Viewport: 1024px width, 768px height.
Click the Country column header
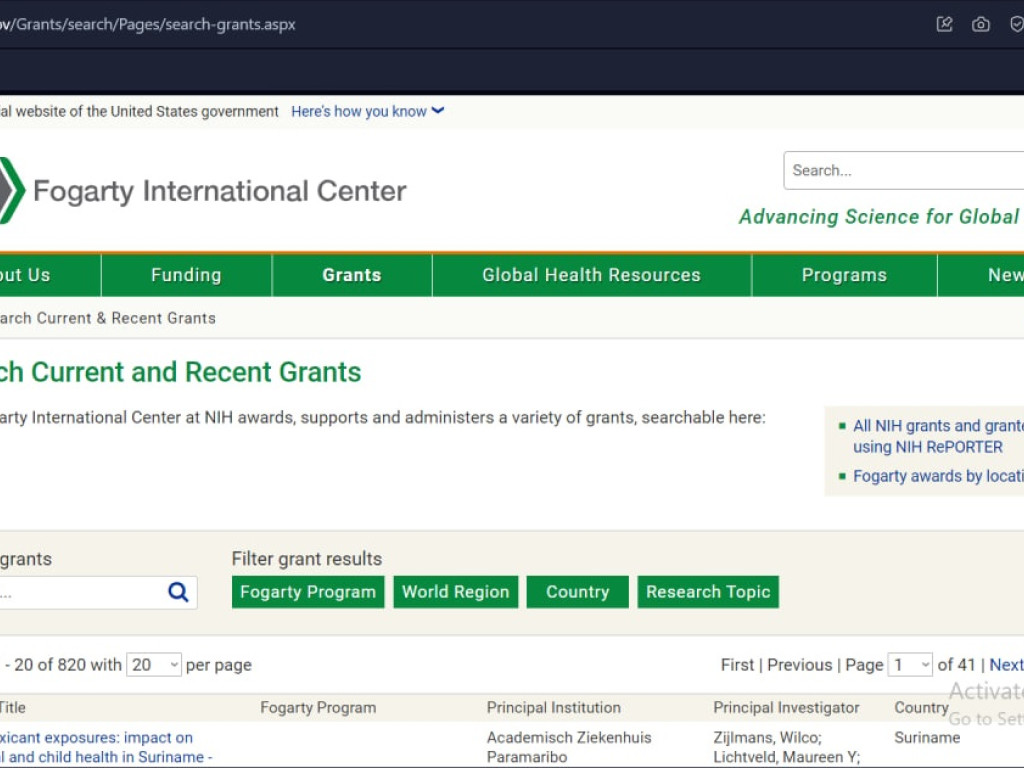click(x=921, y=707)
